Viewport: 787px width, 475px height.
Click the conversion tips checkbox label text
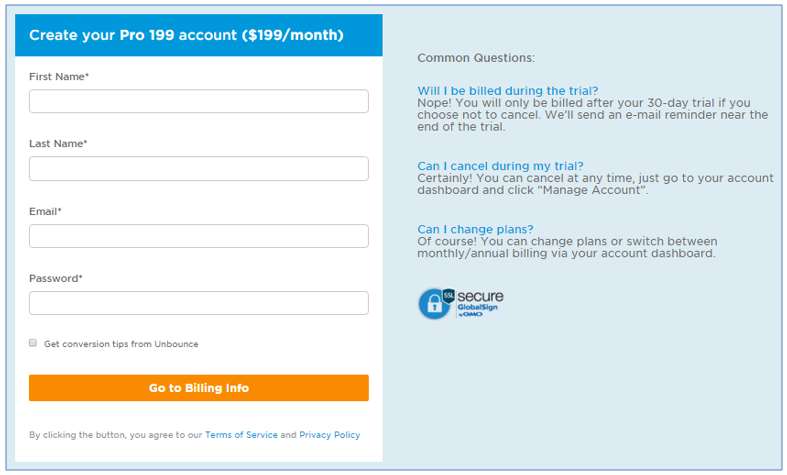[x=121, y=344]
